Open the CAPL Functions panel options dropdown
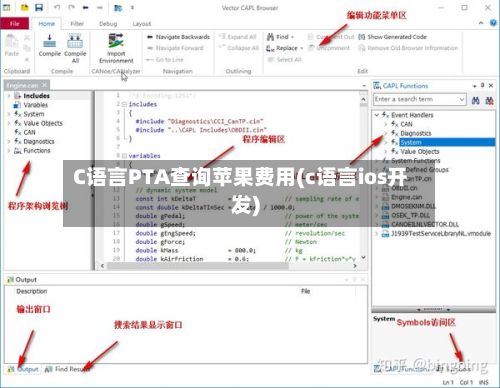Viewport: 500px width, 388px height. pos(475,86)
